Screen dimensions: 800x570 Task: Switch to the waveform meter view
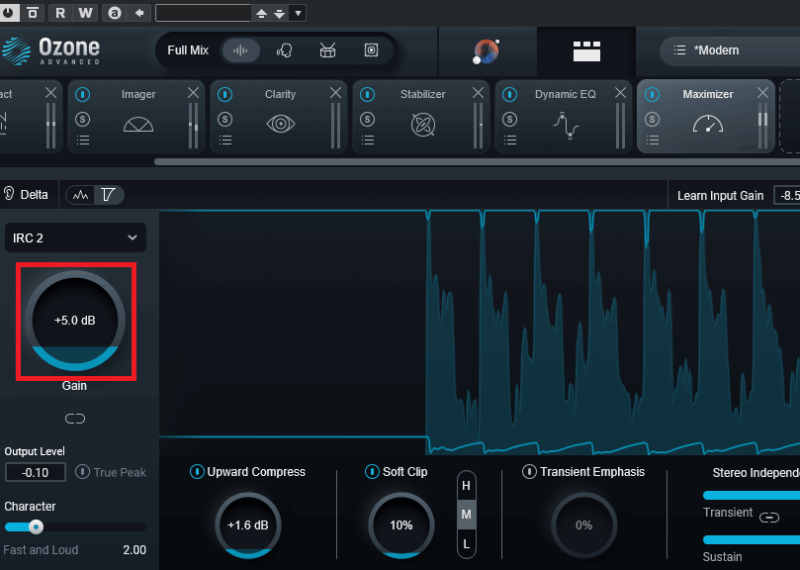pyautogui.click(x=81, y=195)
